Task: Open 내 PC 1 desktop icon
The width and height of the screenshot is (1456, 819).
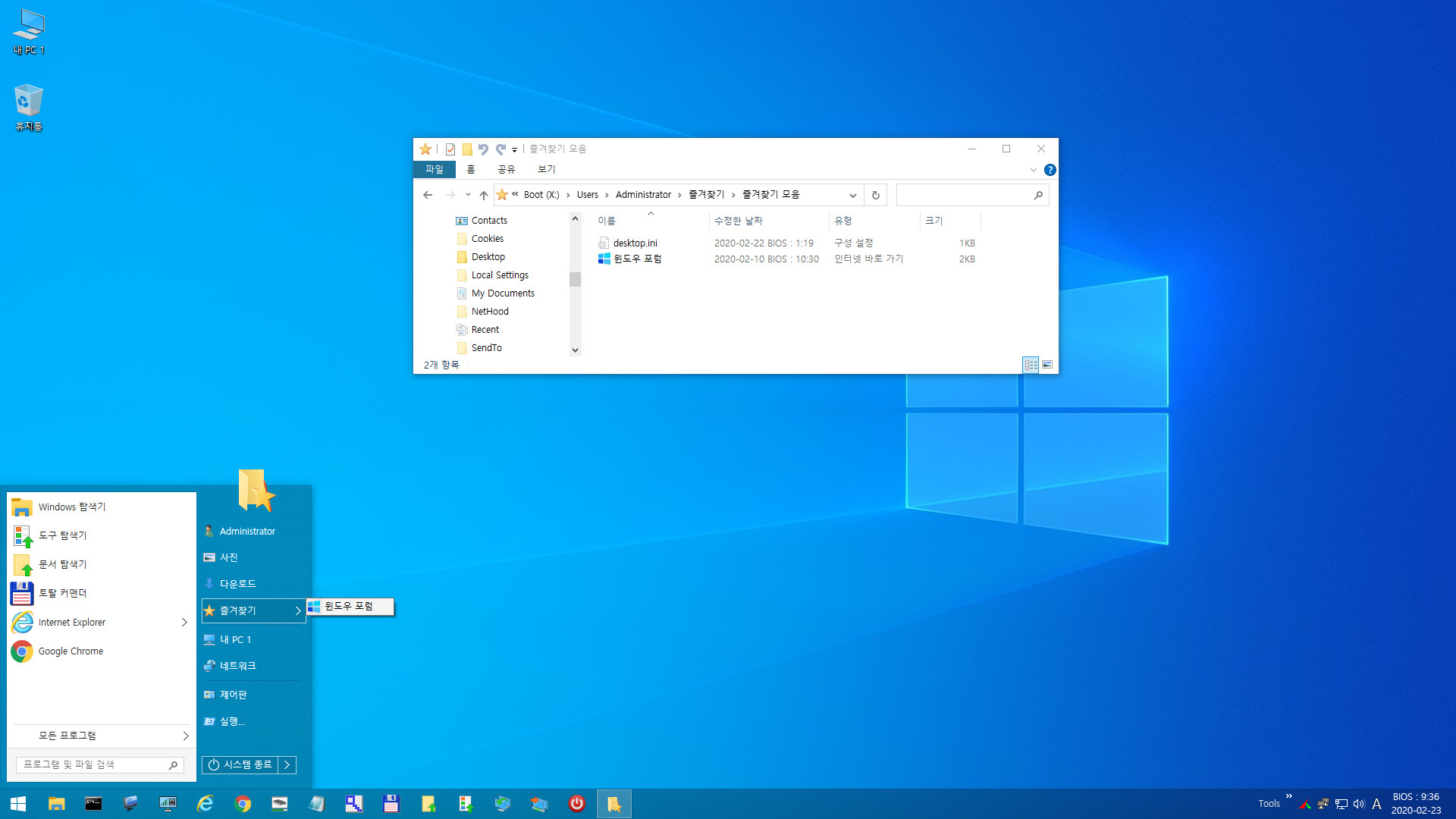Action: point(29,32)
